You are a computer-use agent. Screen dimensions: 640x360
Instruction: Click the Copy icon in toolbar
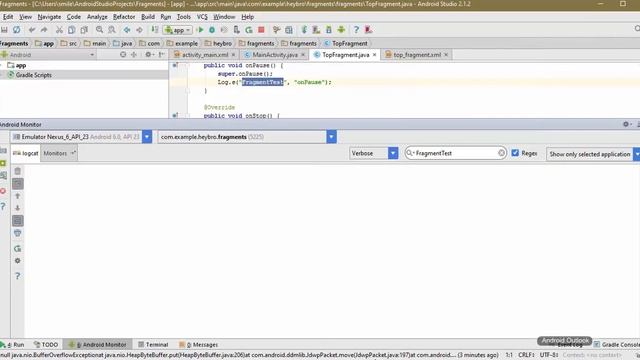[71, 30]
